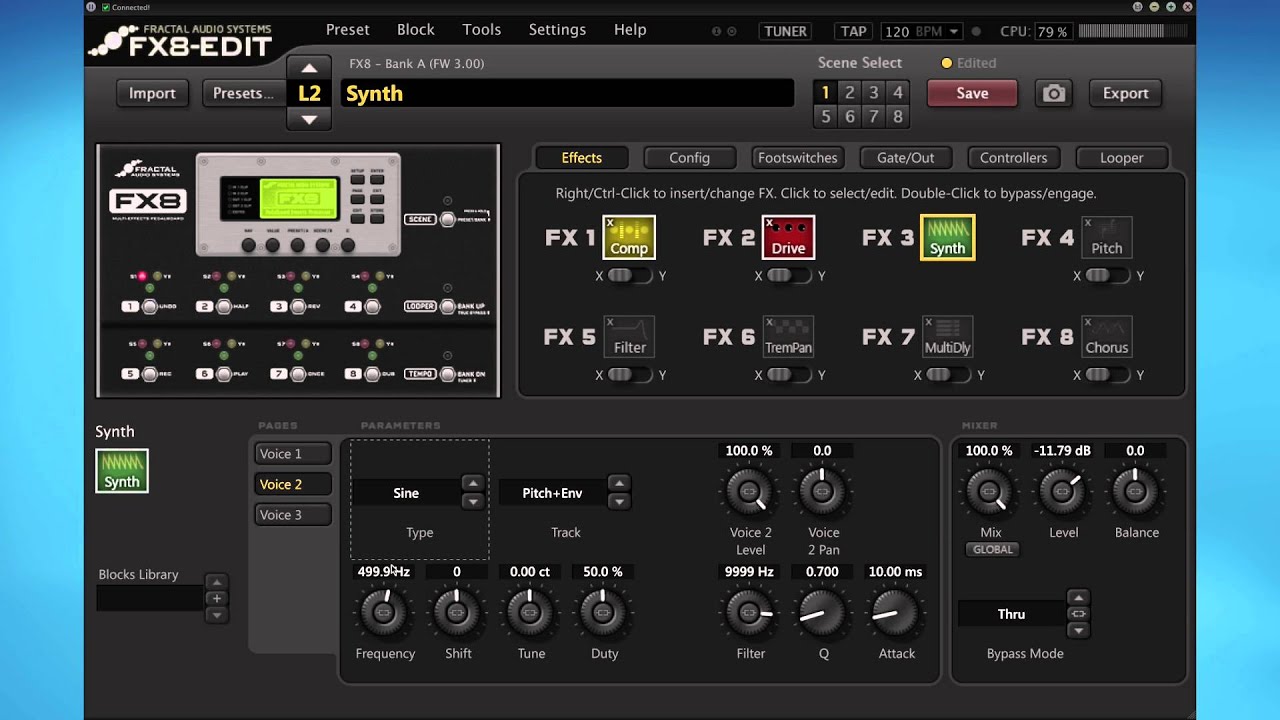Screen dimensions: 1280x720
Task: Toggle X/Y switch under FX 7 MultiDly
Action: pos(948,375)
